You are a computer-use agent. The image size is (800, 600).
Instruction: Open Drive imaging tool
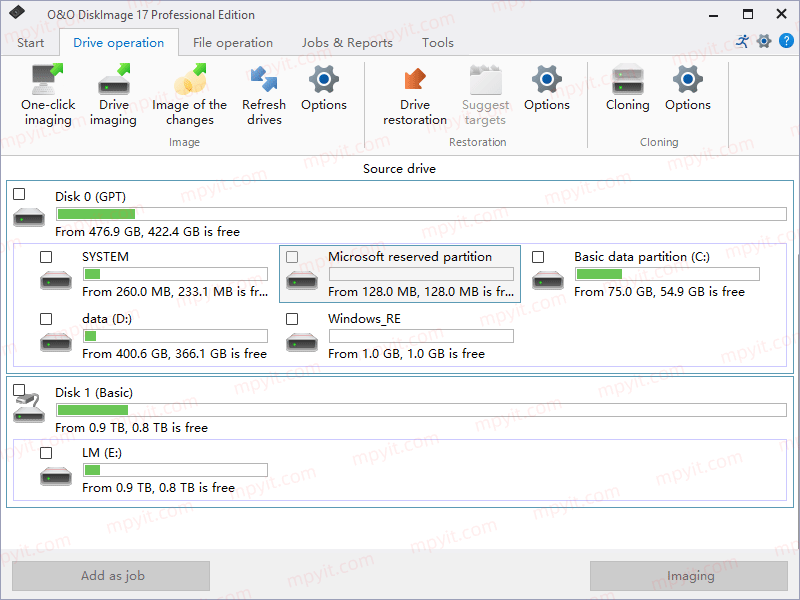(113, 95)
